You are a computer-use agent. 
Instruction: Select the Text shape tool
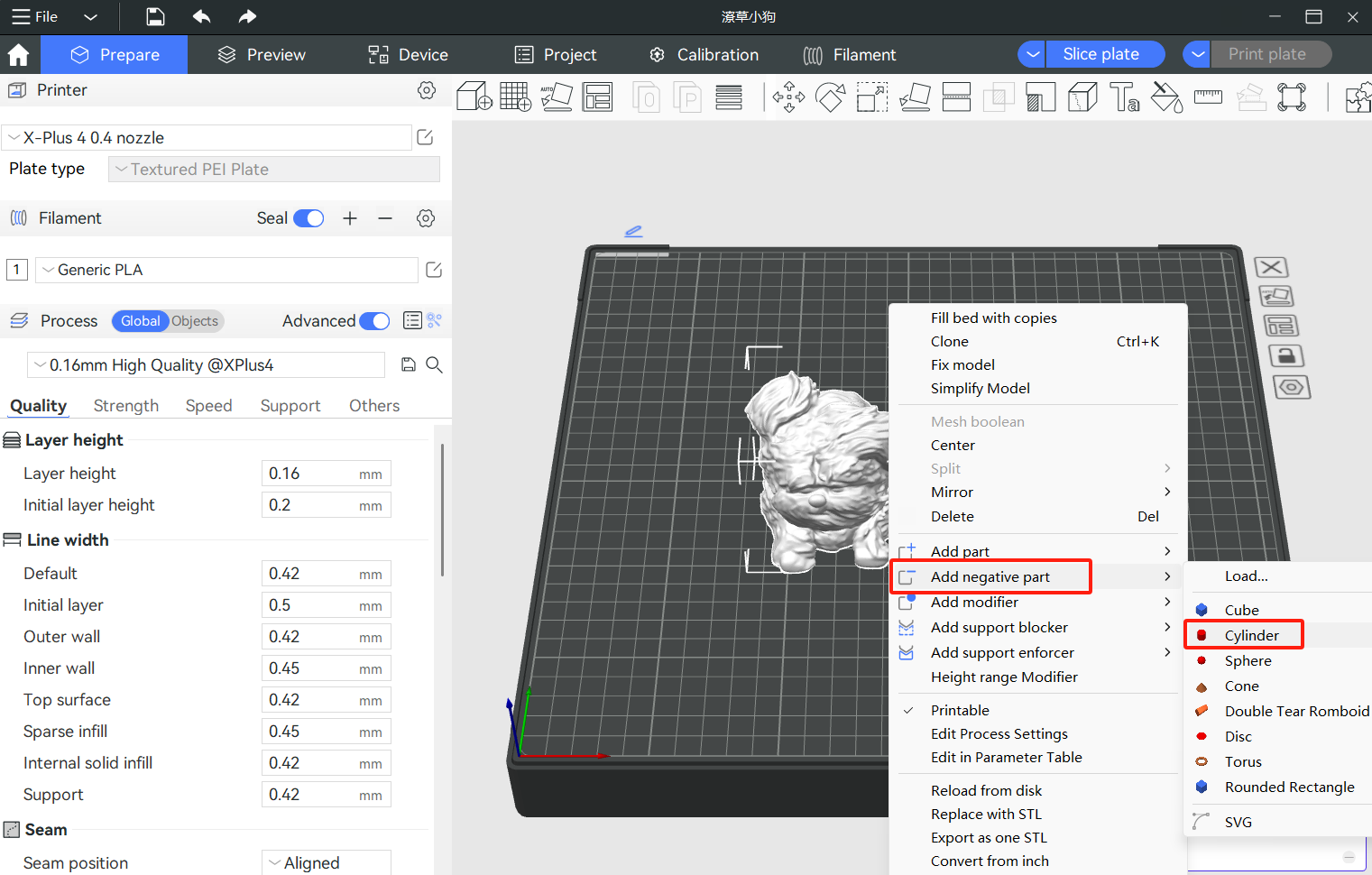1124,97
